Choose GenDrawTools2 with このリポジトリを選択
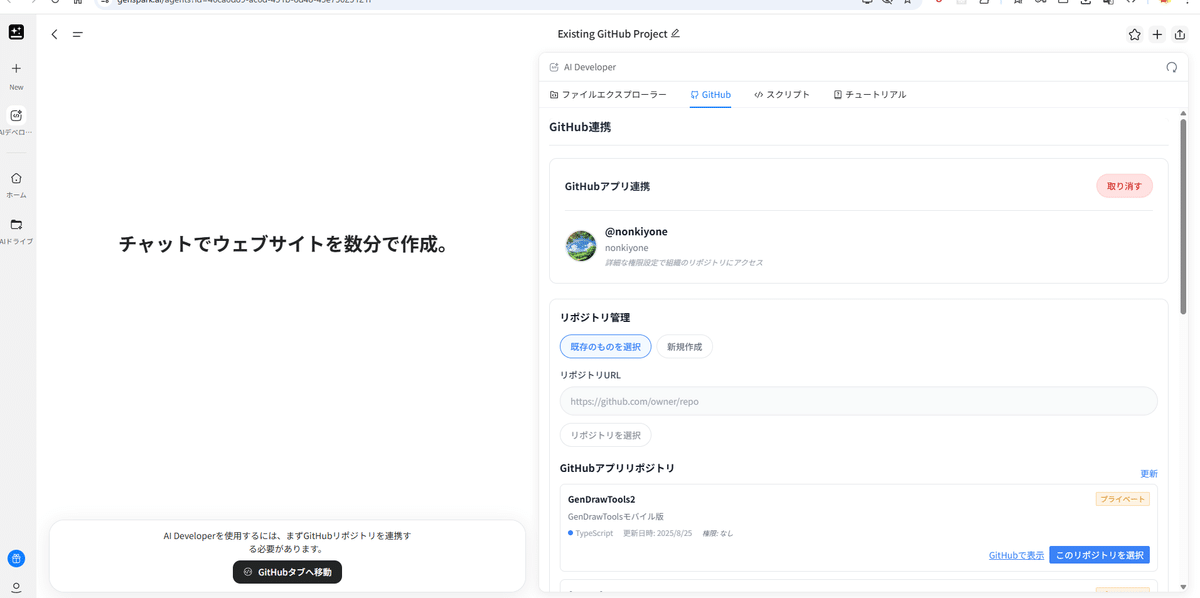This screenshot has height=598, width=1200. coord(1099,555)
